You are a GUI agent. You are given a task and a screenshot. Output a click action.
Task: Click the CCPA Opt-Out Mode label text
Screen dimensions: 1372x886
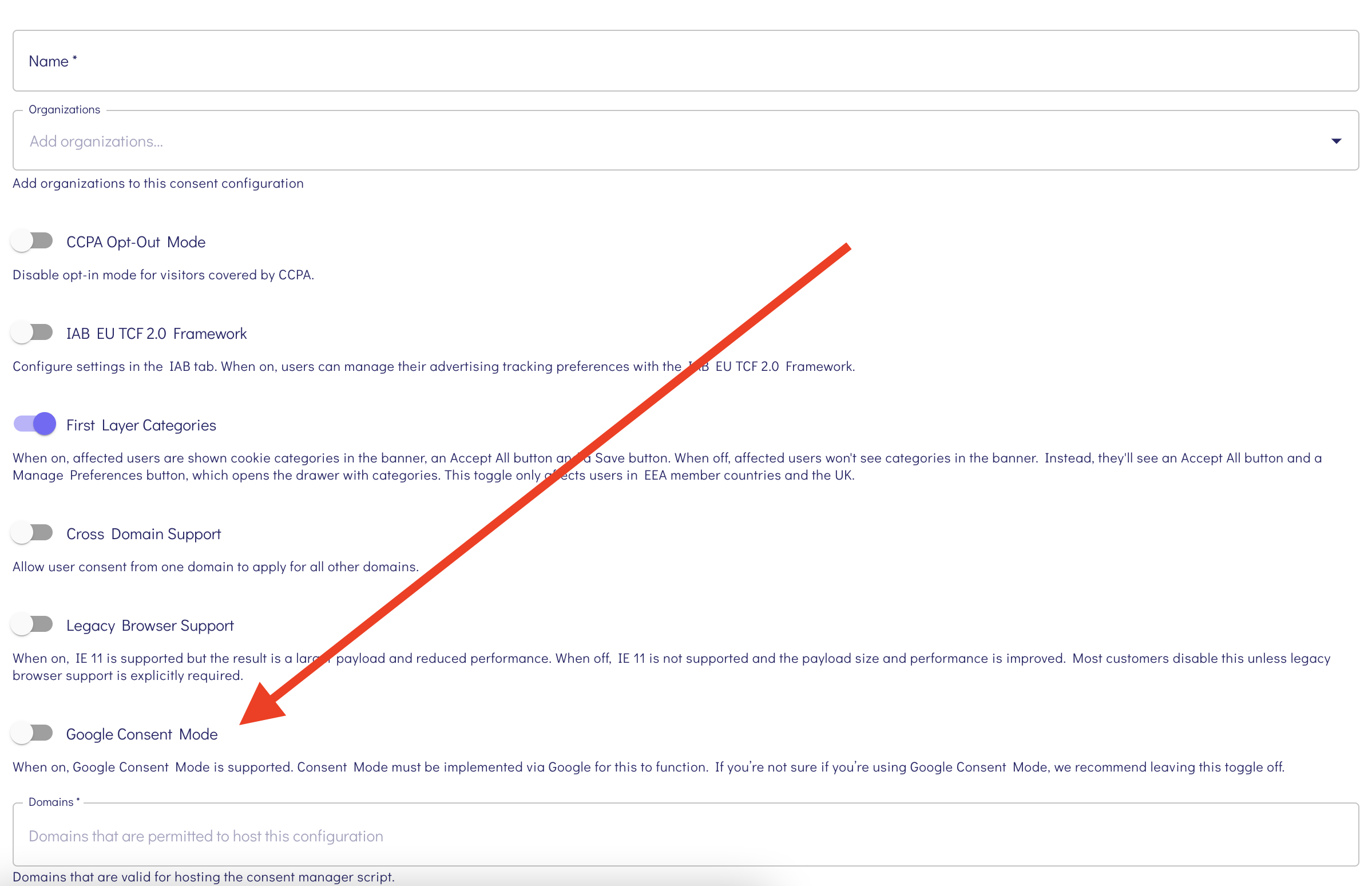(136, 242)
